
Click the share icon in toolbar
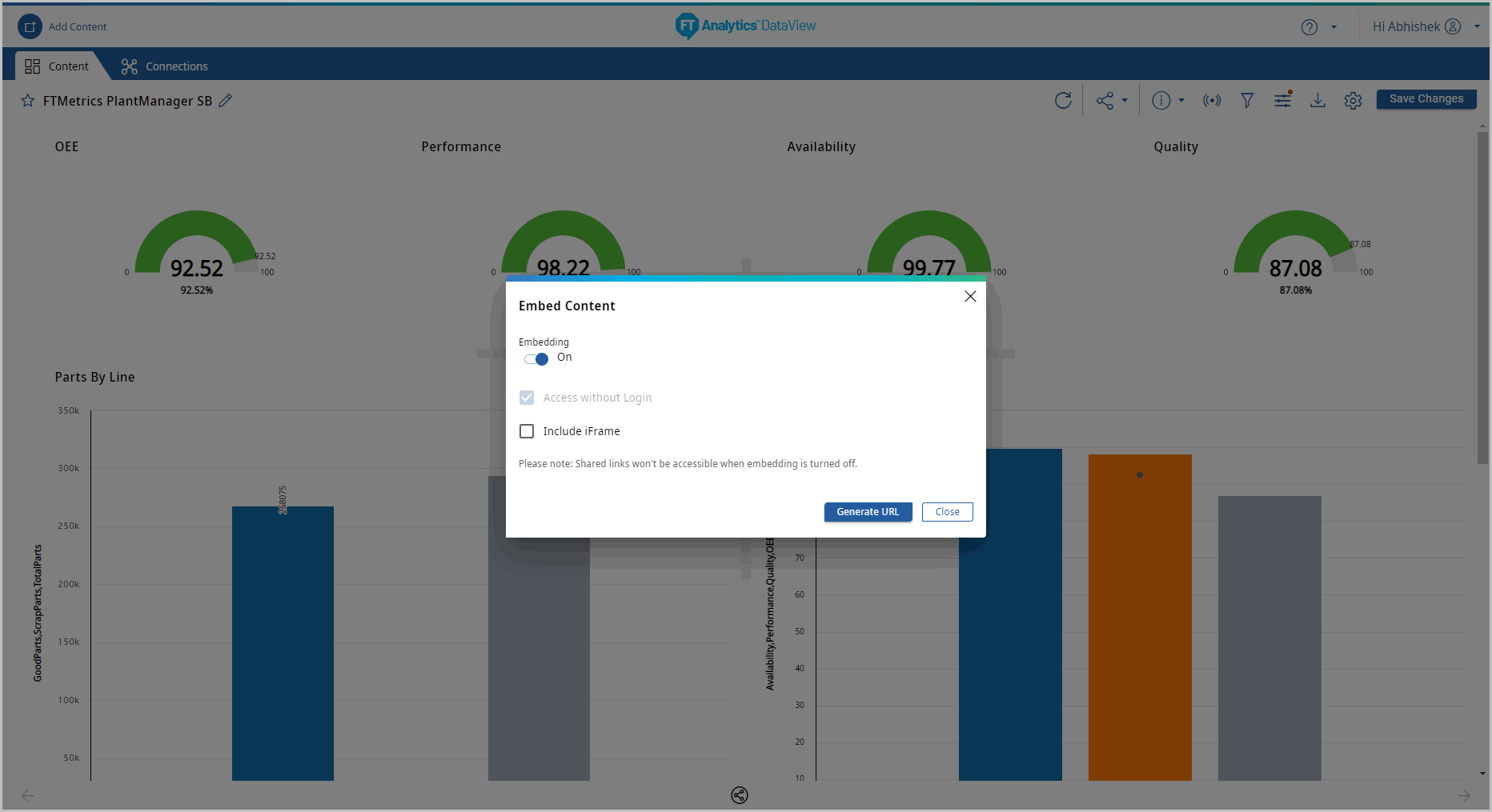click(1105, 100)
